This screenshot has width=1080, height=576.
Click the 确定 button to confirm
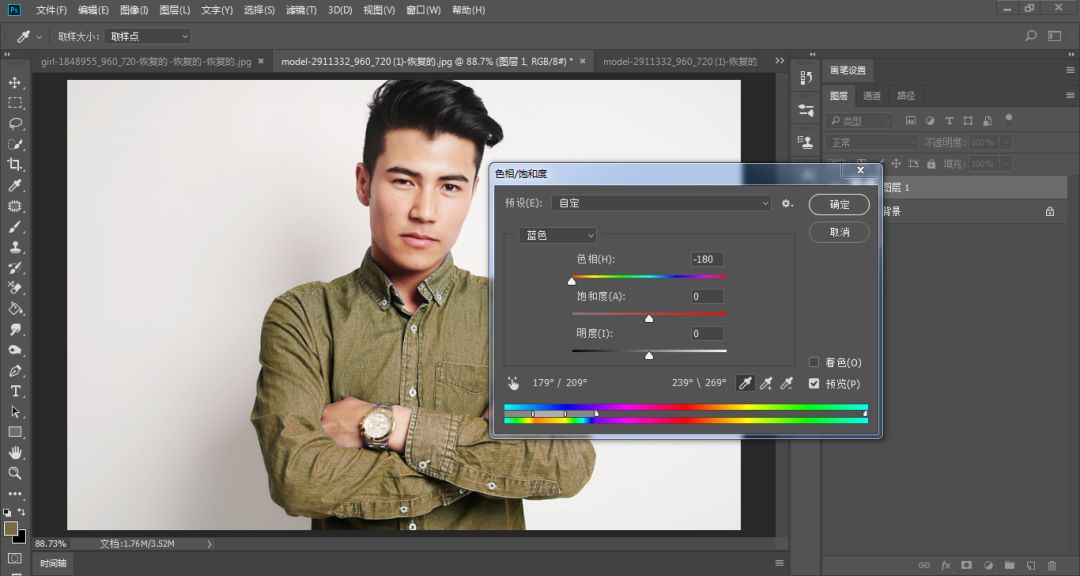pyautogui.click(x=839, y=204)
